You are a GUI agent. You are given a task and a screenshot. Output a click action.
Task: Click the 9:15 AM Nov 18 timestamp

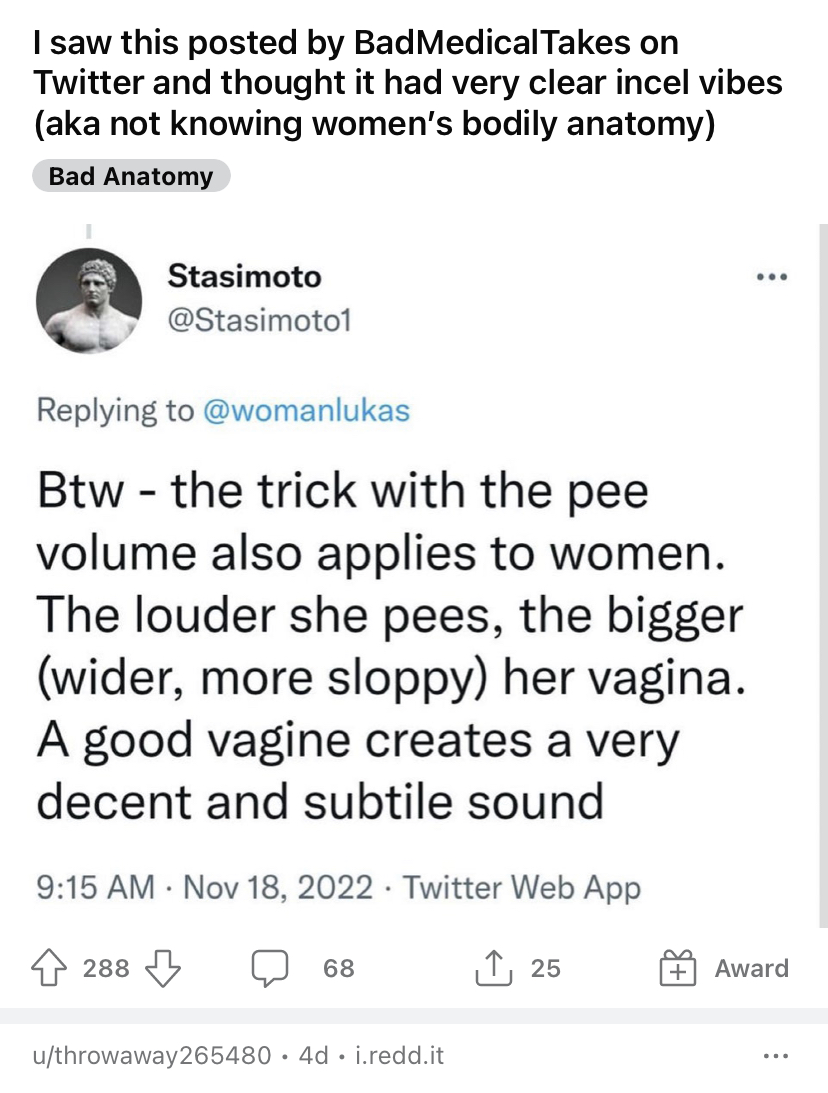204,887
